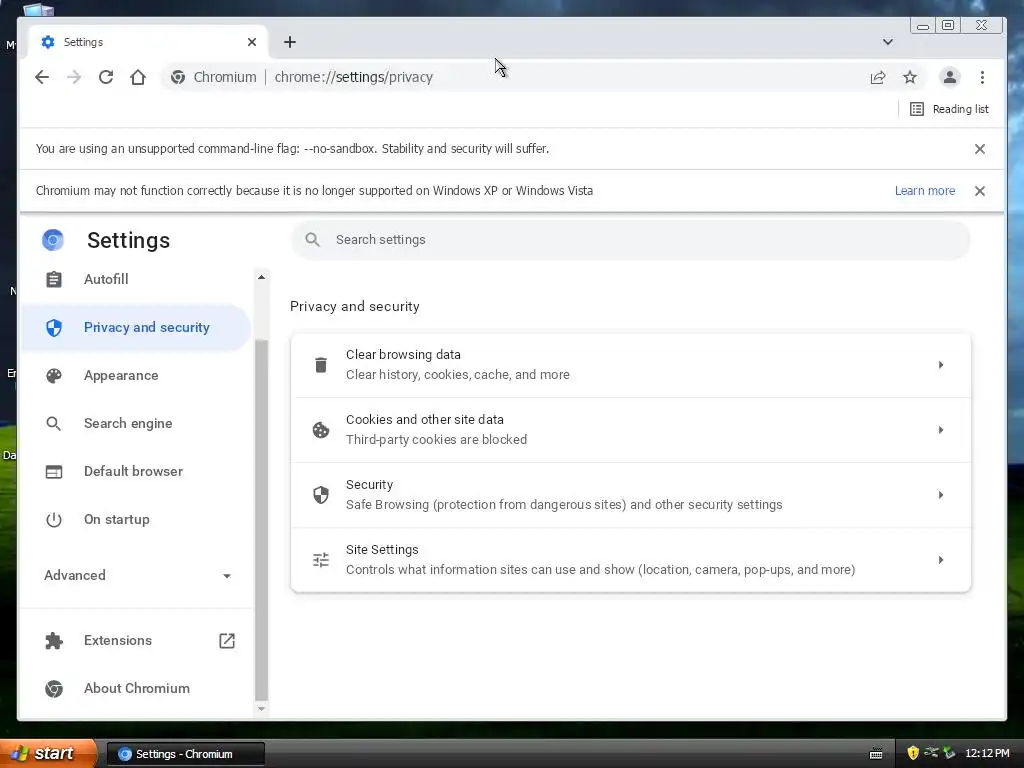Click the taskbar clock
Image resolution: width=1024 pixels, height=768 pixels.
pyautogui.click(x=987, y=754)
